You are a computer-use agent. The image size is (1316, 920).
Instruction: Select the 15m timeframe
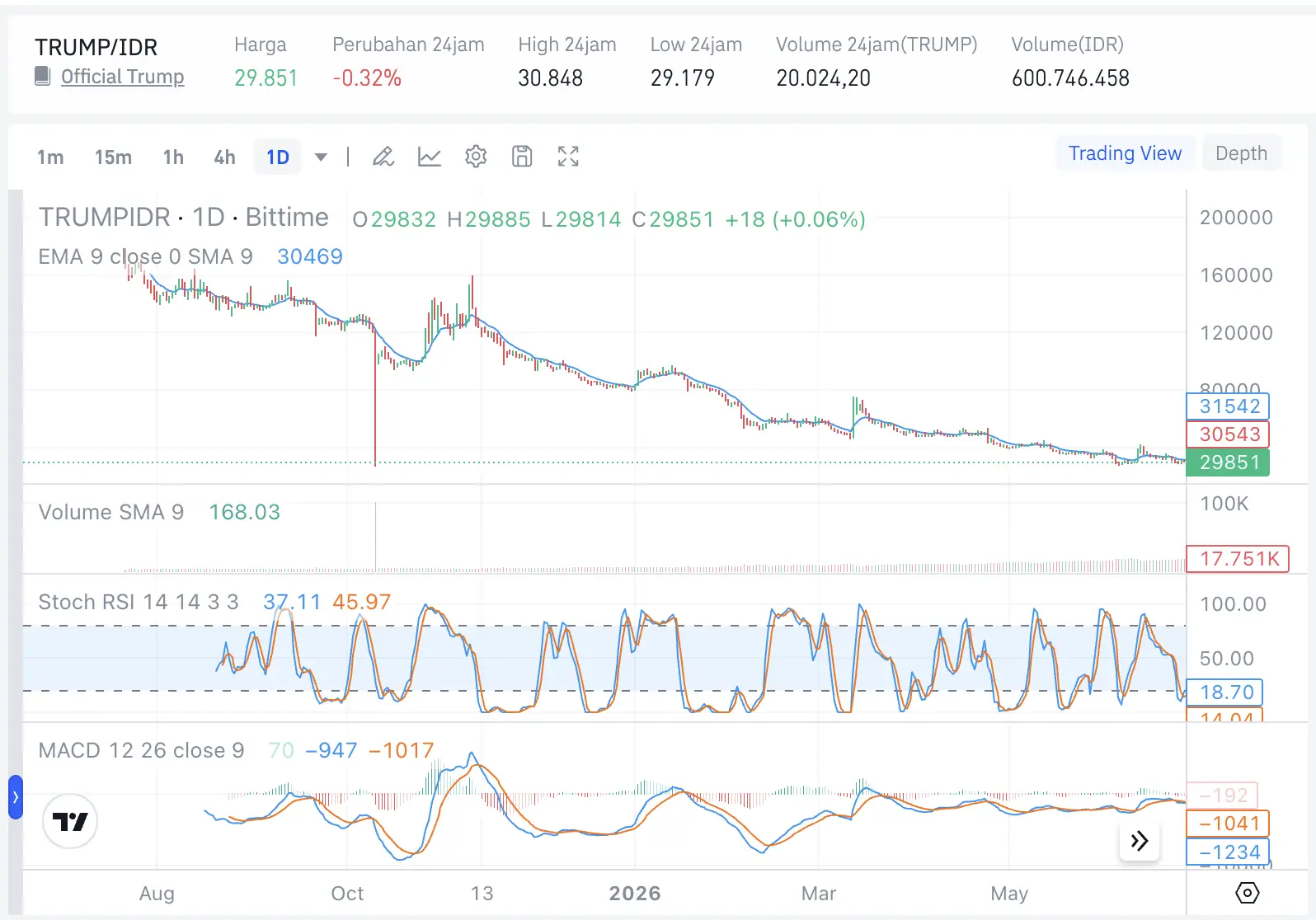pos(113,157)
